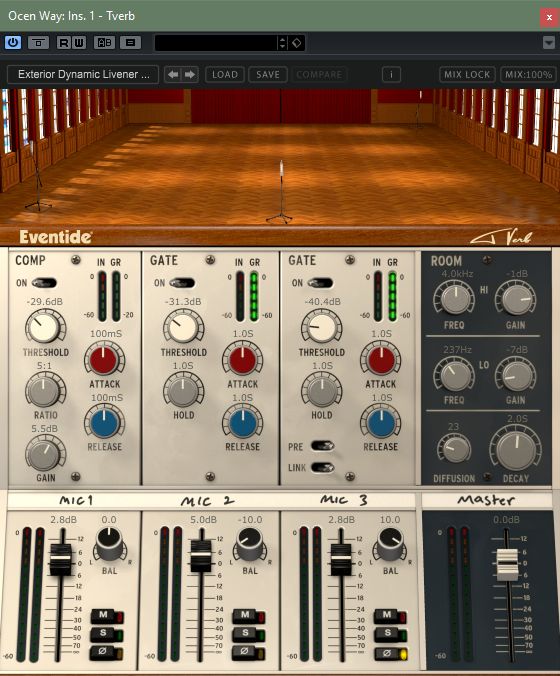Click the Mic 2 BAL knob

(x=250, y=545)
